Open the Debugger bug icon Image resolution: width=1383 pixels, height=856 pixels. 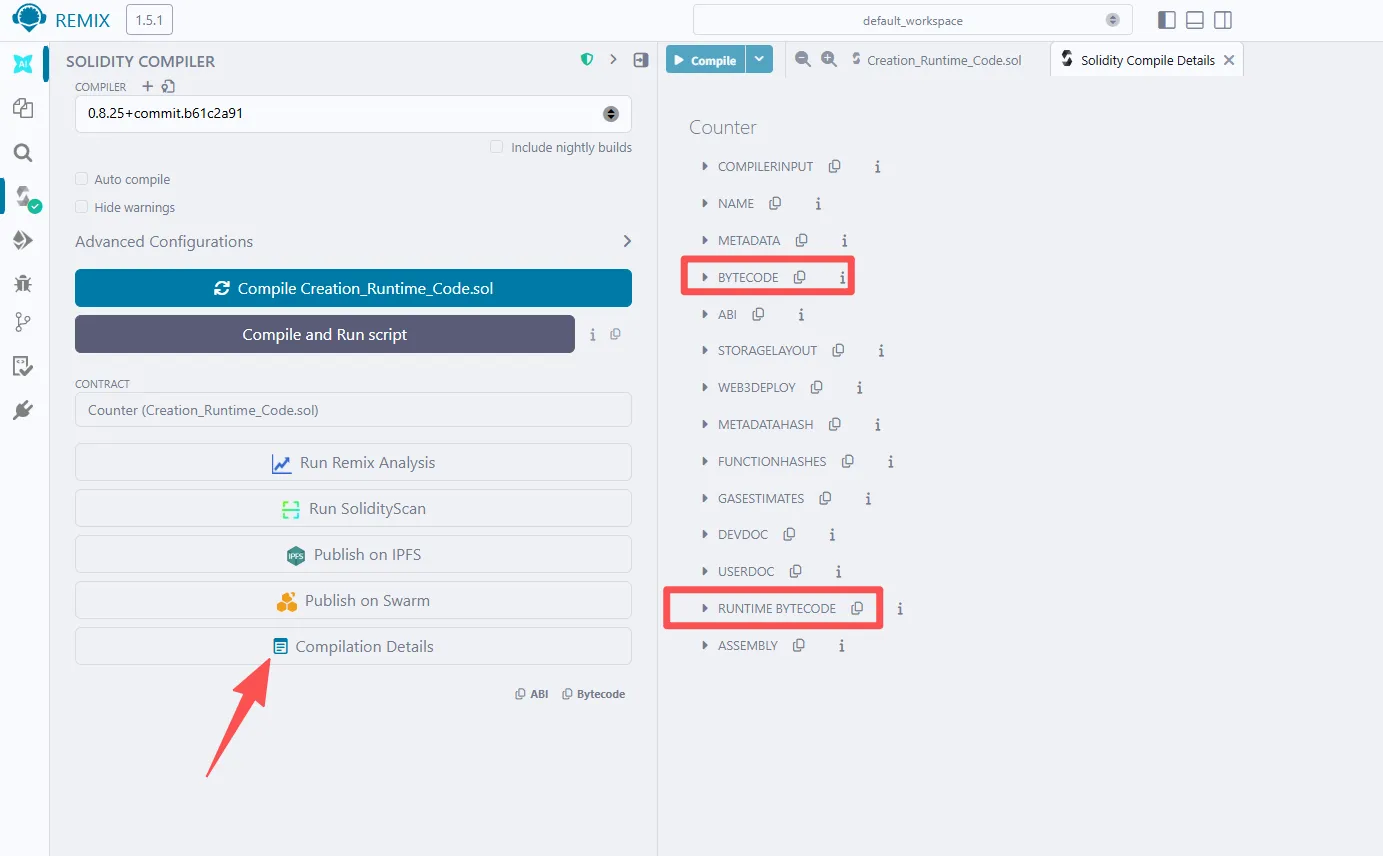click(x=22, y=284)
